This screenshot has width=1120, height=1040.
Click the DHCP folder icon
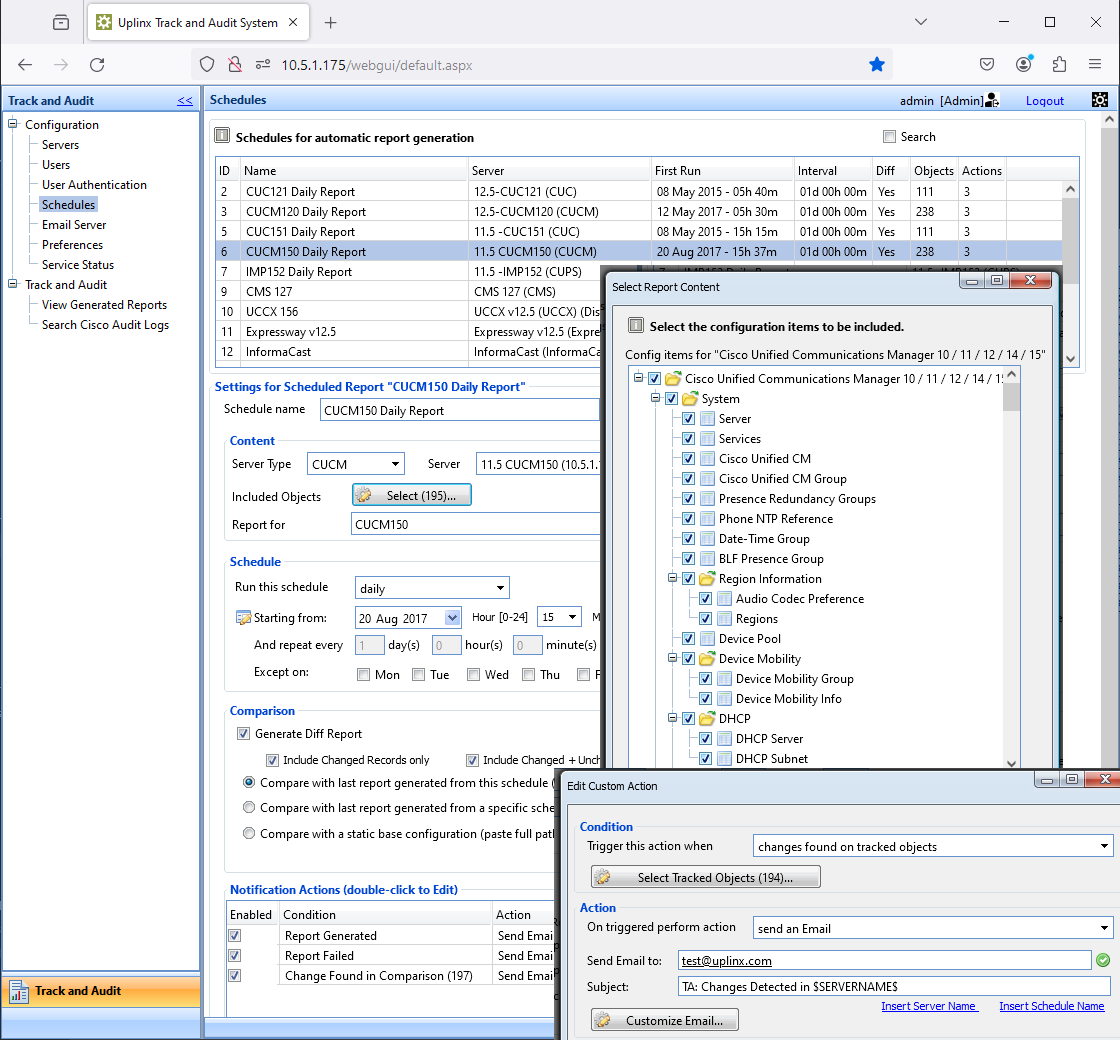[707, 719]
